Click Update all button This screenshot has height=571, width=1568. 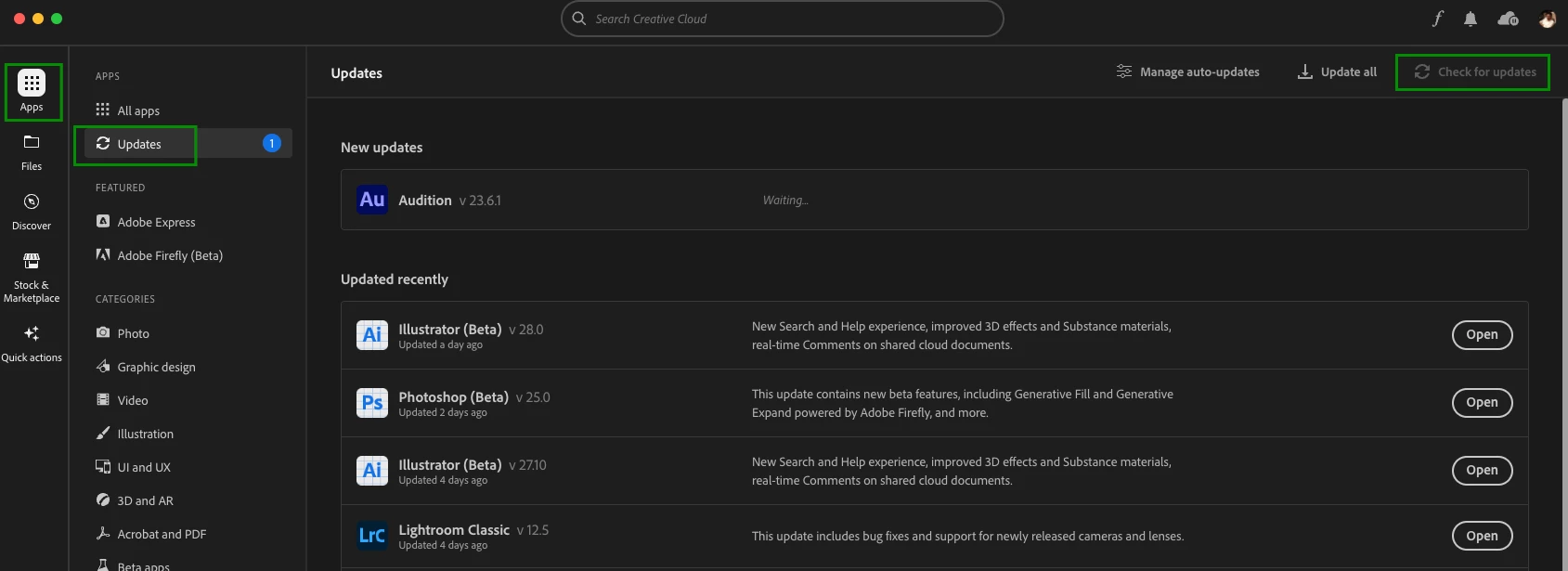pos(1337,71)
